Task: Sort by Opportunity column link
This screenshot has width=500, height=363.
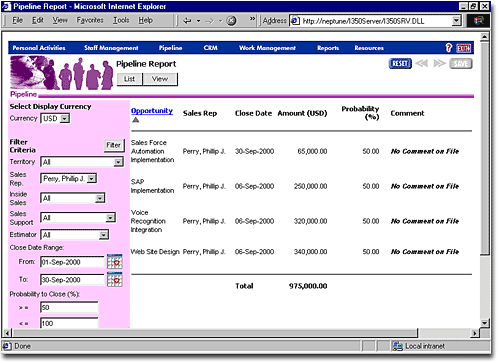Action: tap(152, 111)
